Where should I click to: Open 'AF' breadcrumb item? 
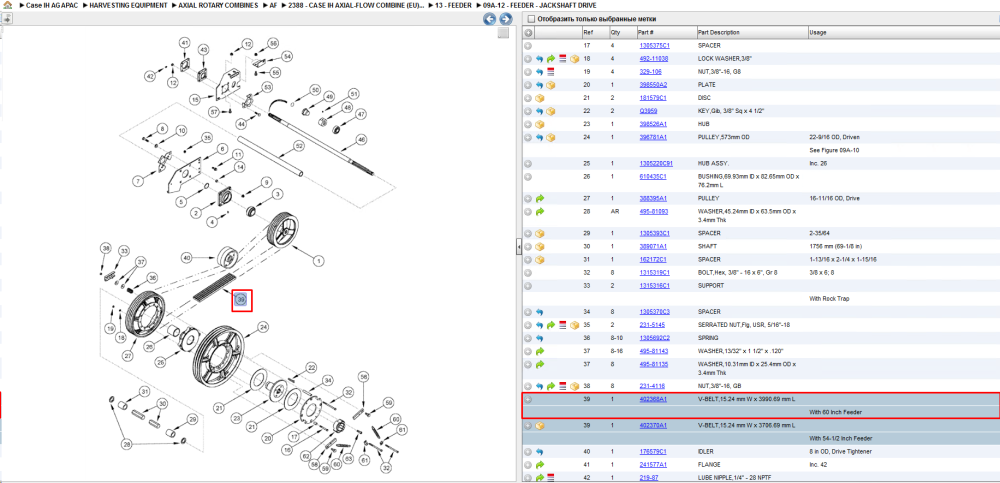274,5
